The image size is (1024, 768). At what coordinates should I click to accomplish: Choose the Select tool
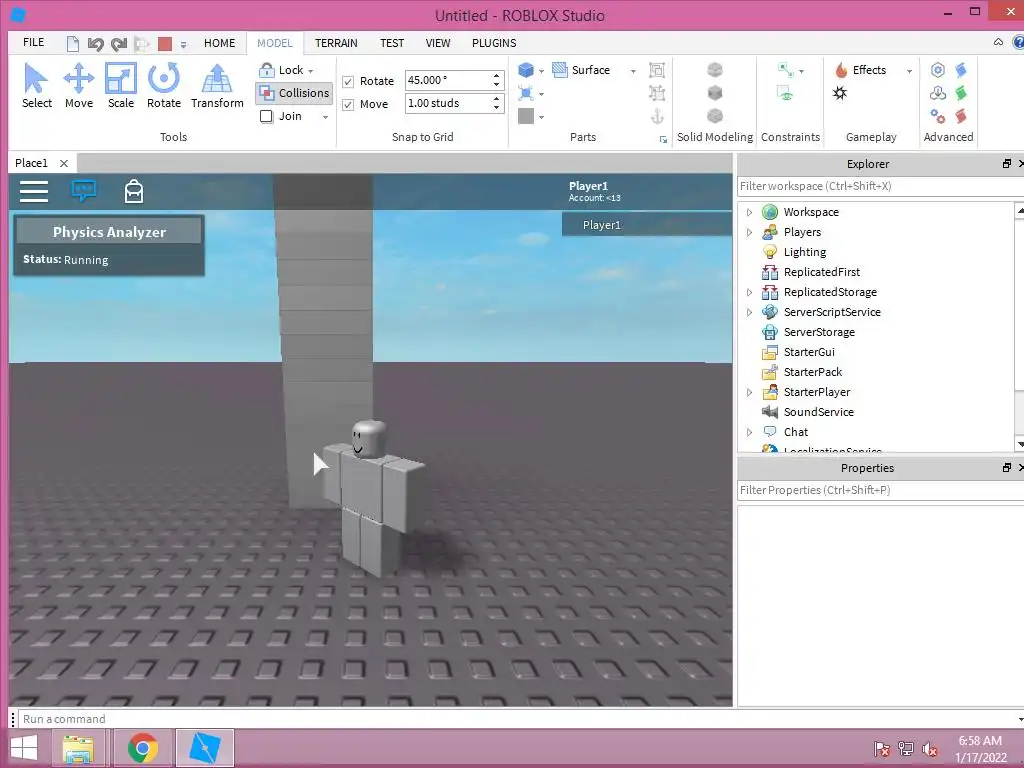pos(37,86)
